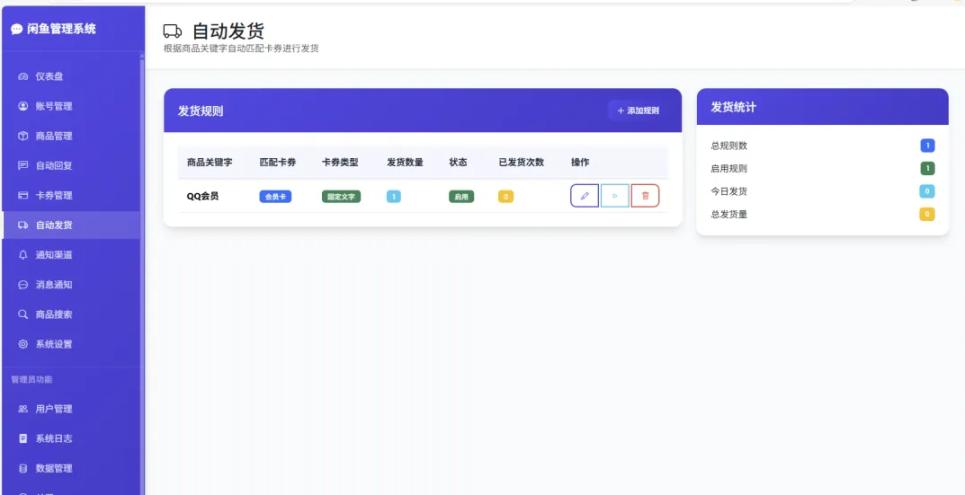Click the 状态 column header
965x495 pixels.
coord(458,162)
